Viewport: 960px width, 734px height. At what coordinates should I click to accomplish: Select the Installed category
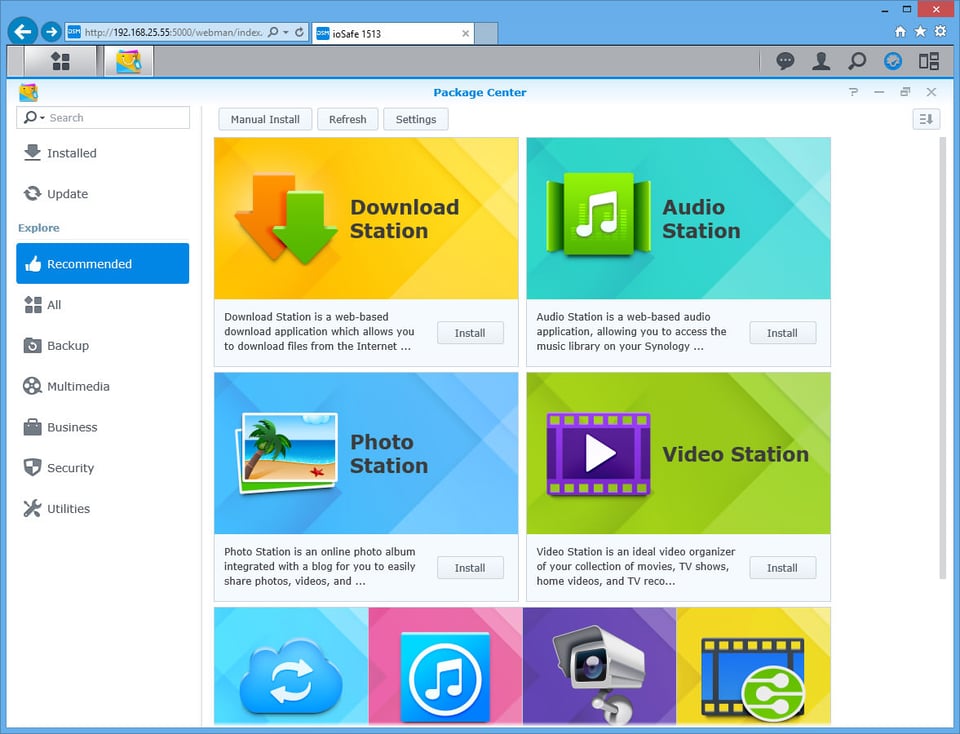103,153
